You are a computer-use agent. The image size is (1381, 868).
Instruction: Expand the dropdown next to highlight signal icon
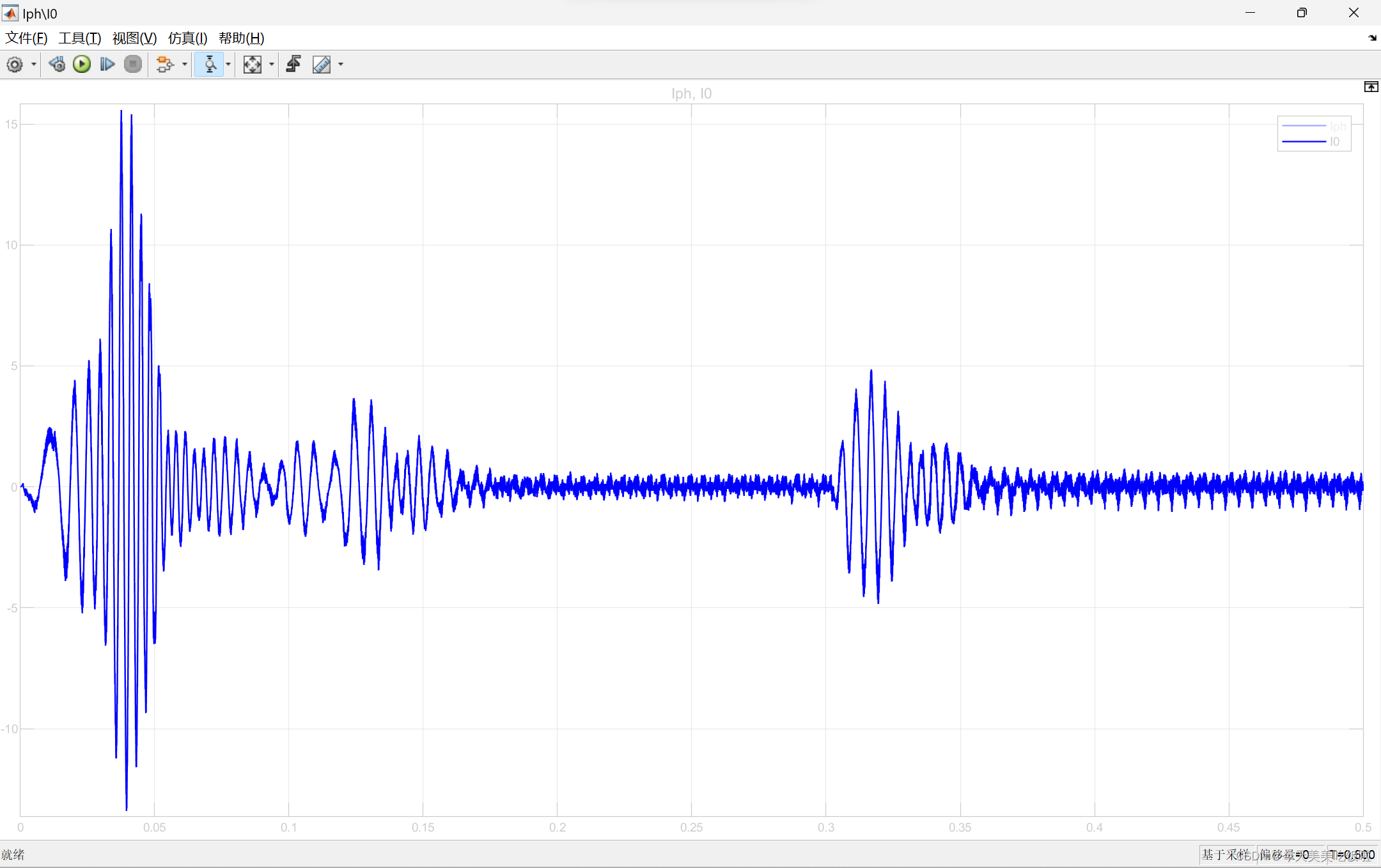click(185, 65)
